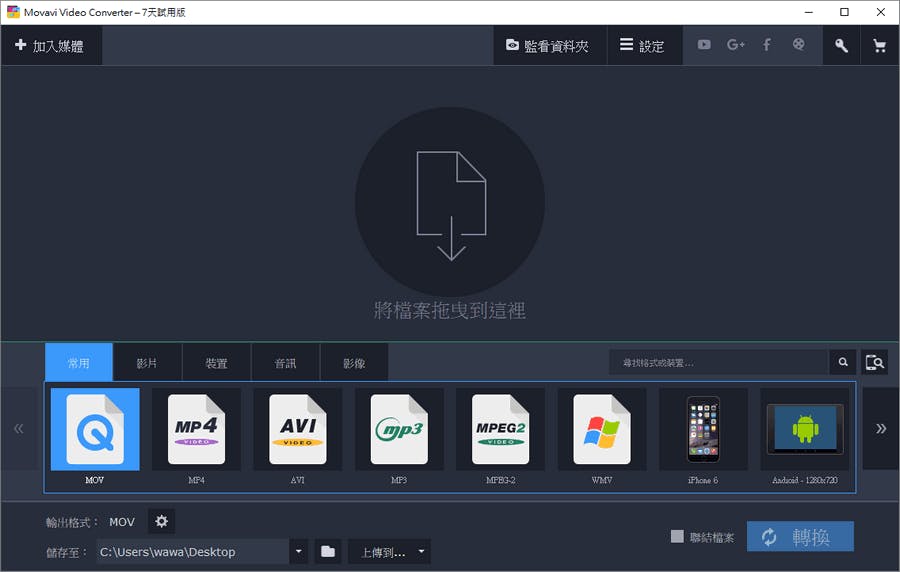The image size is (900, 572).
Task: Switch to the 裝置 tab
Action: (216, 362)
